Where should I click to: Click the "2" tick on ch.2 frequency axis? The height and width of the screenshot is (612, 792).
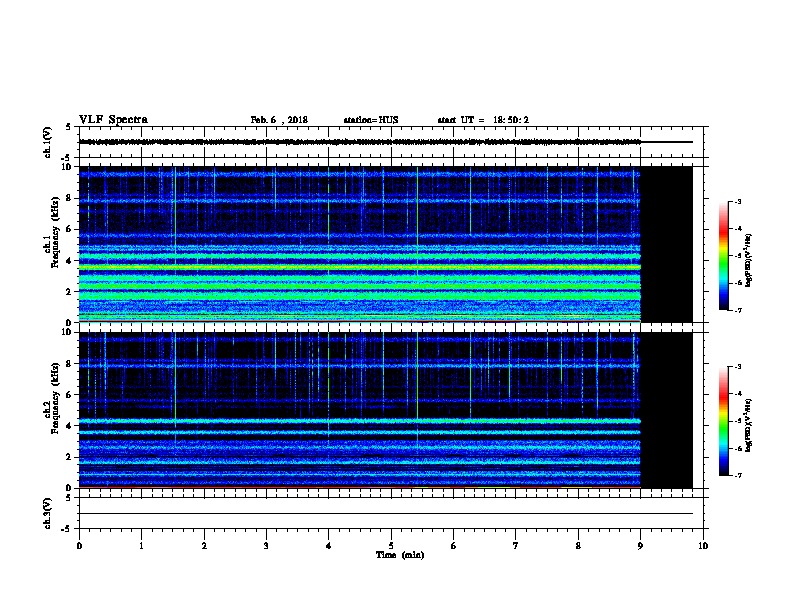point(69,457)
